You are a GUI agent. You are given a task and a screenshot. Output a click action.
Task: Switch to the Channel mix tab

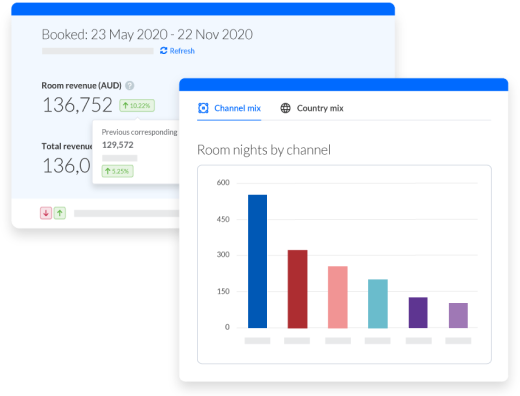[229, 108]
